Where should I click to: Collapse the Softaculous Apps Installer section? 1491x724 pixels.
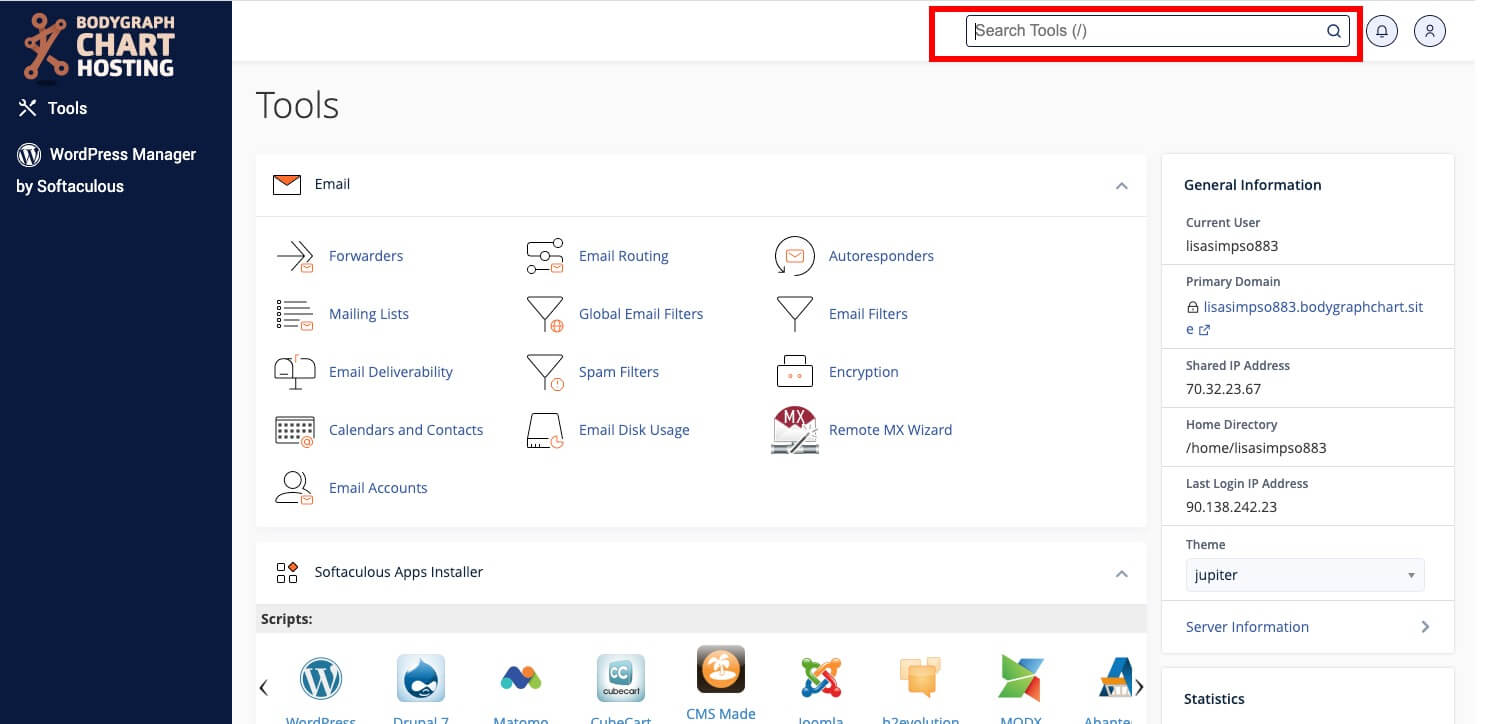1122,574
